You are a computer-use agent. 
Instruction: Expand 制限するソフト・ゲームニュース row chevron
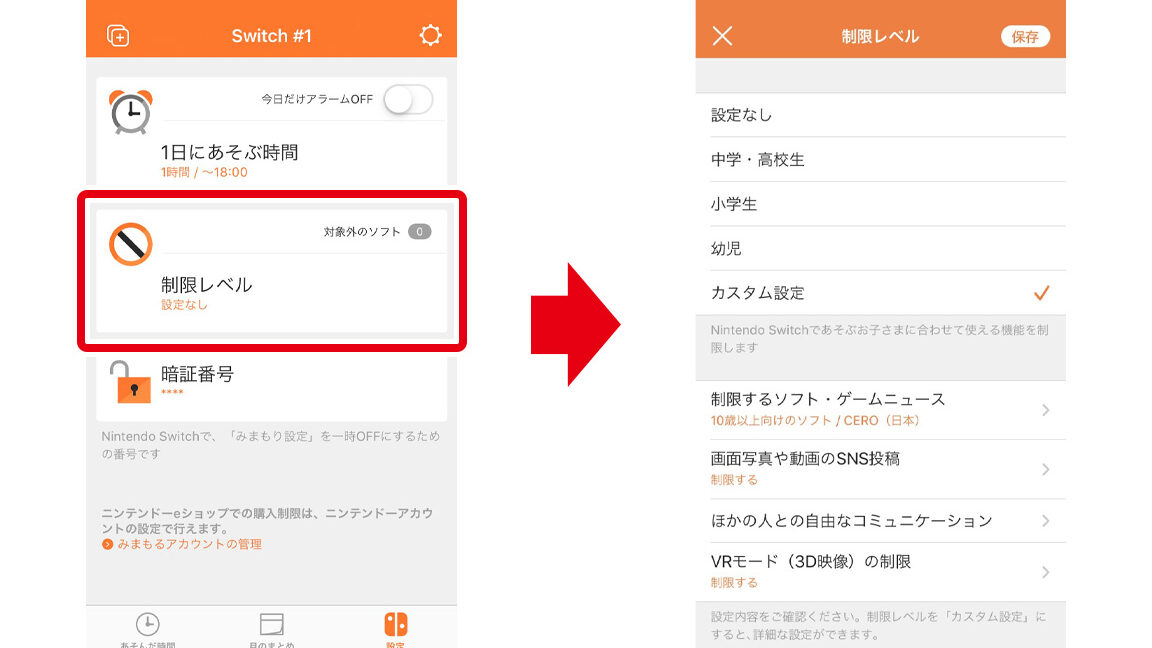point(1045,410)
